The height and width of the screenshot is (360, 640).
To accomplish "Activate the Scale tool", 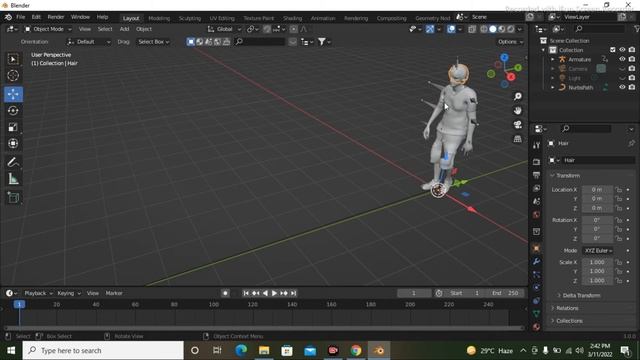I will [x=13, y=127].
